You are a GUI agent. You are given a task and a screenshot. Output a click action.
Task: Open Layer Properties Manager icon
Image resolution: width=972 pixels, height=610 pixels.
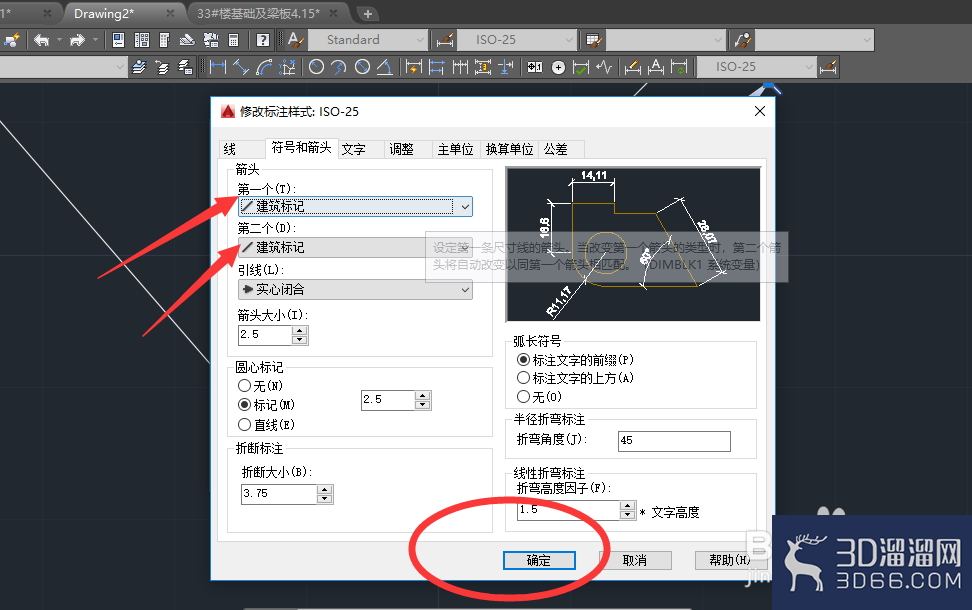pyautogui.click(x=139, y=67)
